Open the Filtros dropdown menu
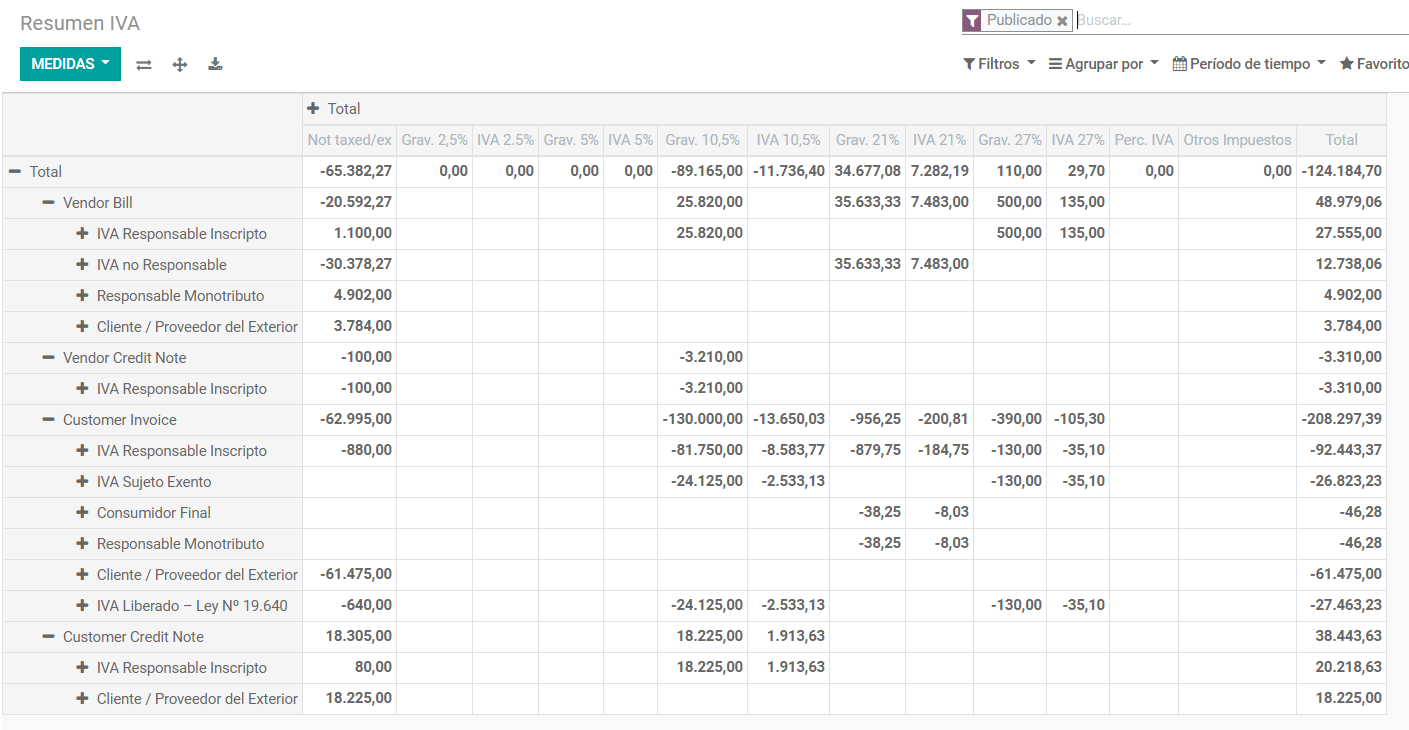Screen dimensions: 1409x730 point(999,64)
